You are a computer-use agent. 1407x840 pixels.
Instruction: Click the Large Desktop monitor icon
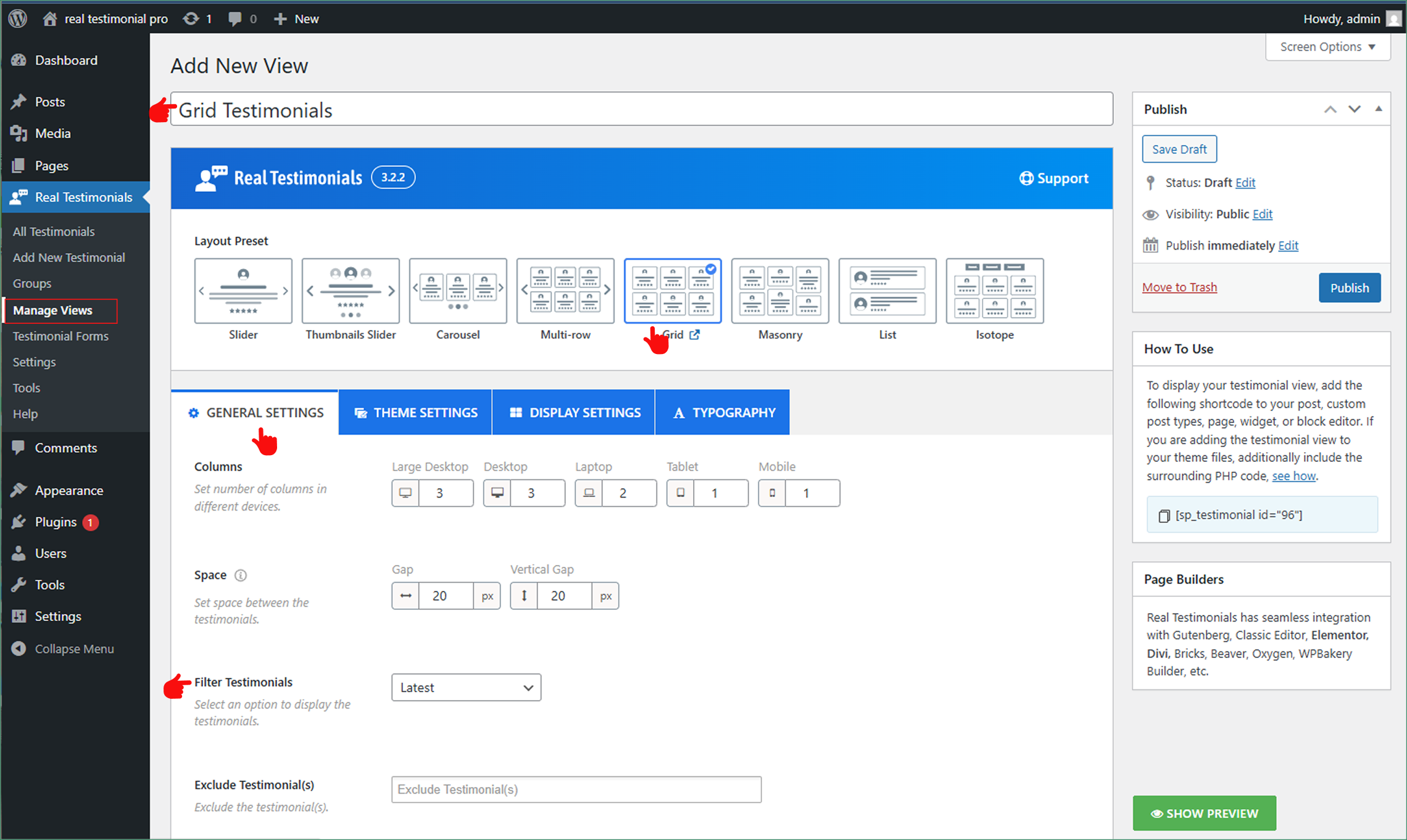coord(405,493)
